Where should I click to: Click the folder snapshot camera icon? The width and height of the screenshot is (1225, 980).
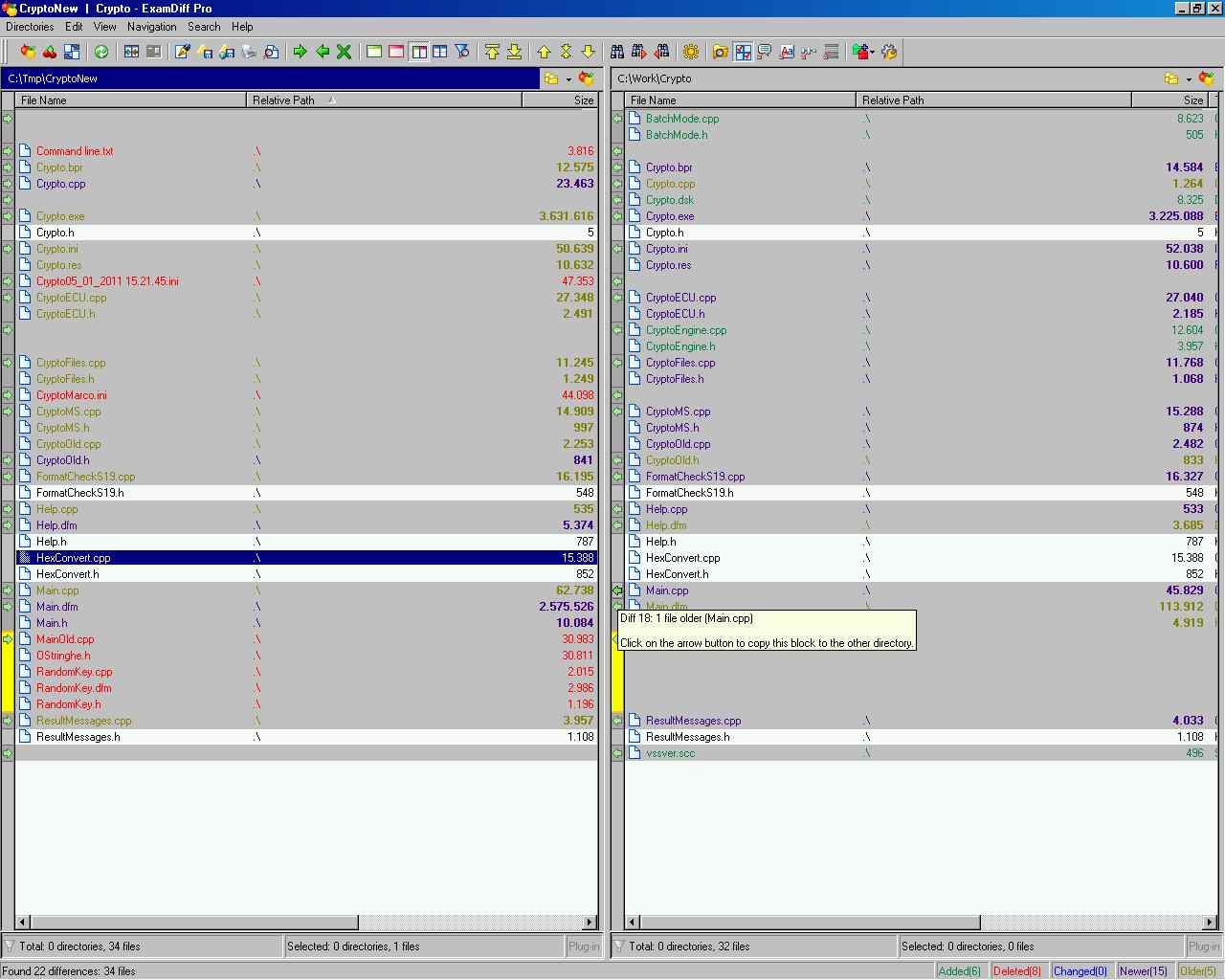(x=721, y=52)
